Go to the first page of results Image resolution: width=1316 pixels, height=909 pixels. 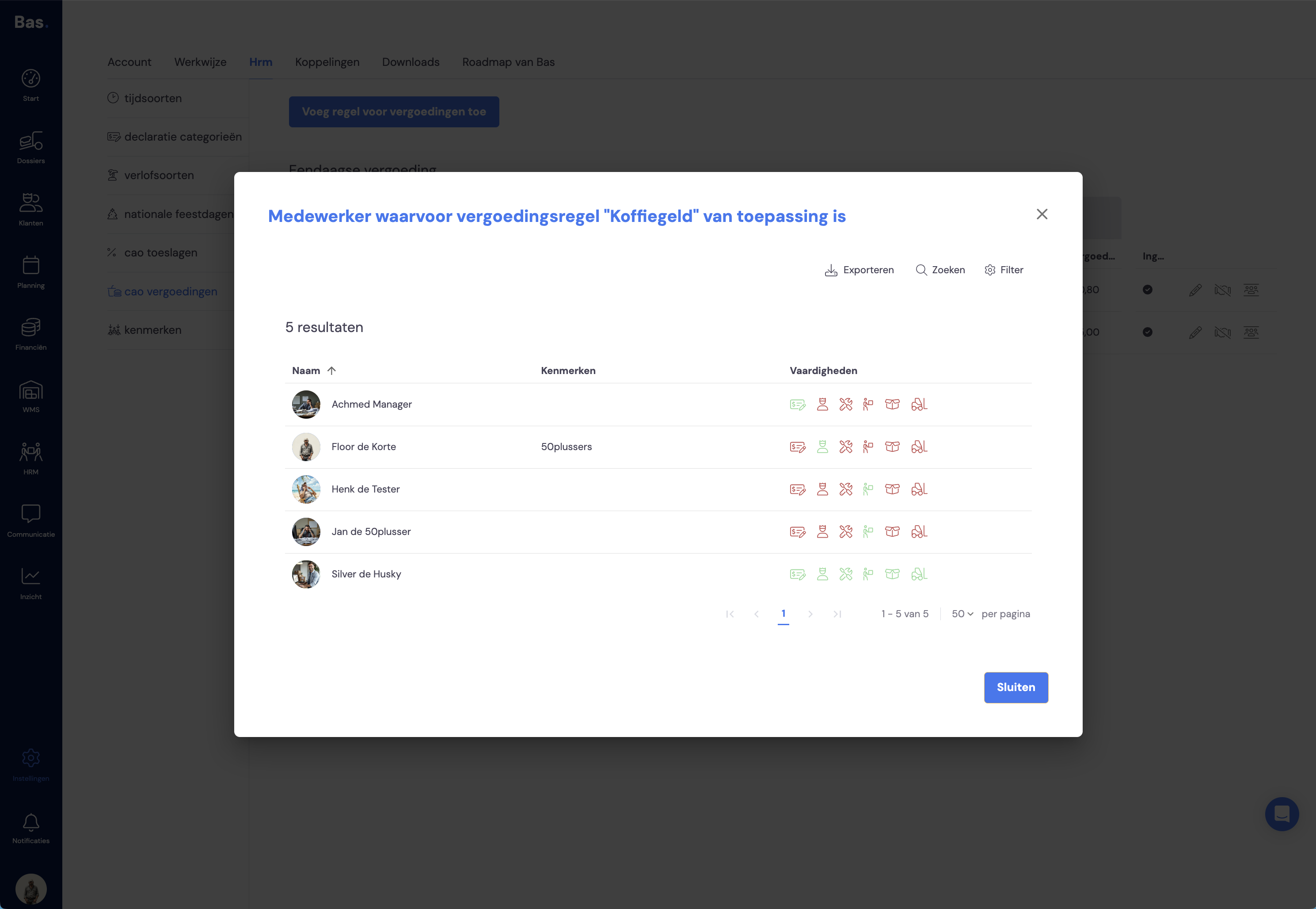pyautogui.click(x=730, y=614)
